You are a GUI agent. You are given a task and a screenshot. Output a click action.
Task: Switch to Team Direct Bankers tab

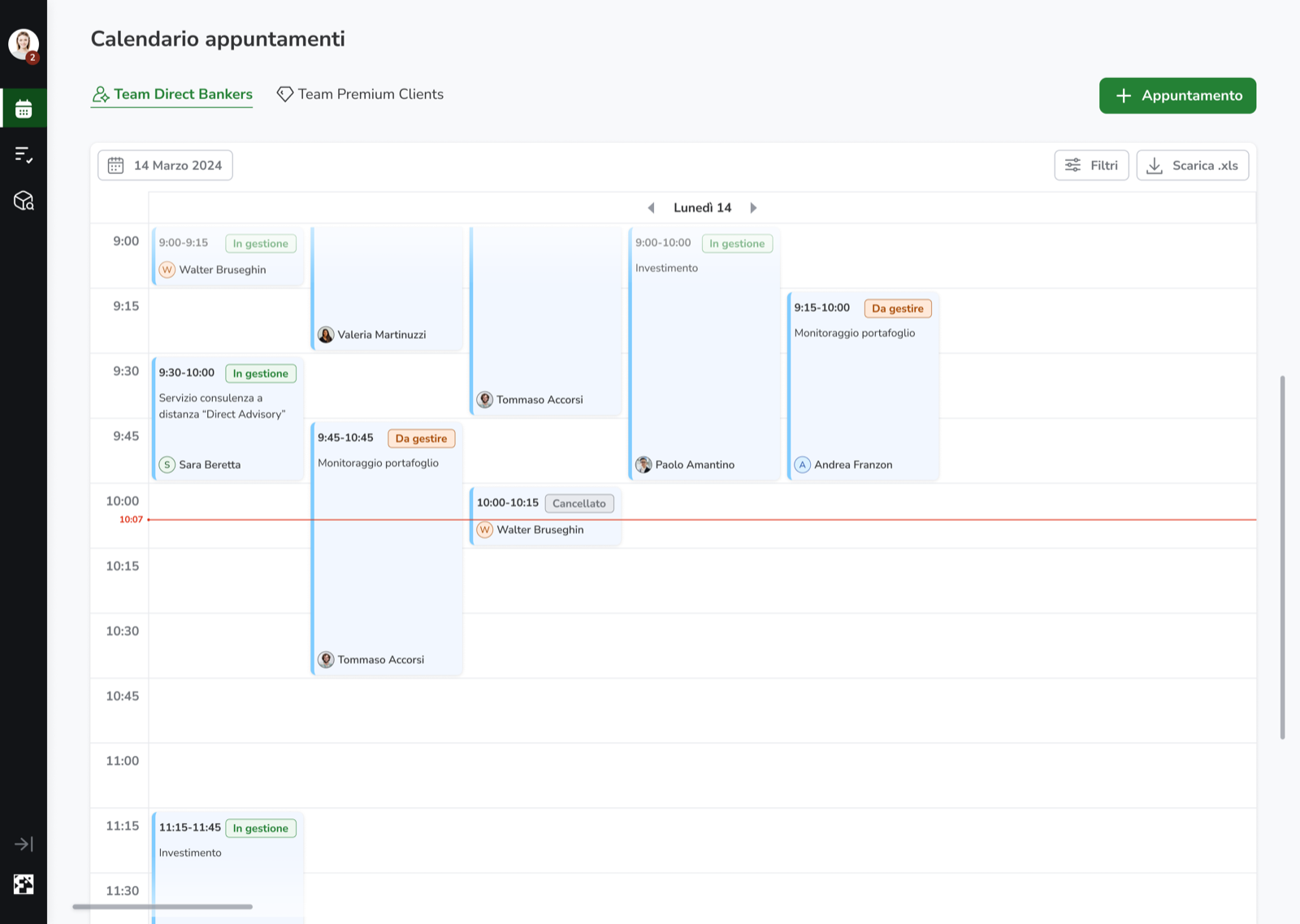(172, 94)
